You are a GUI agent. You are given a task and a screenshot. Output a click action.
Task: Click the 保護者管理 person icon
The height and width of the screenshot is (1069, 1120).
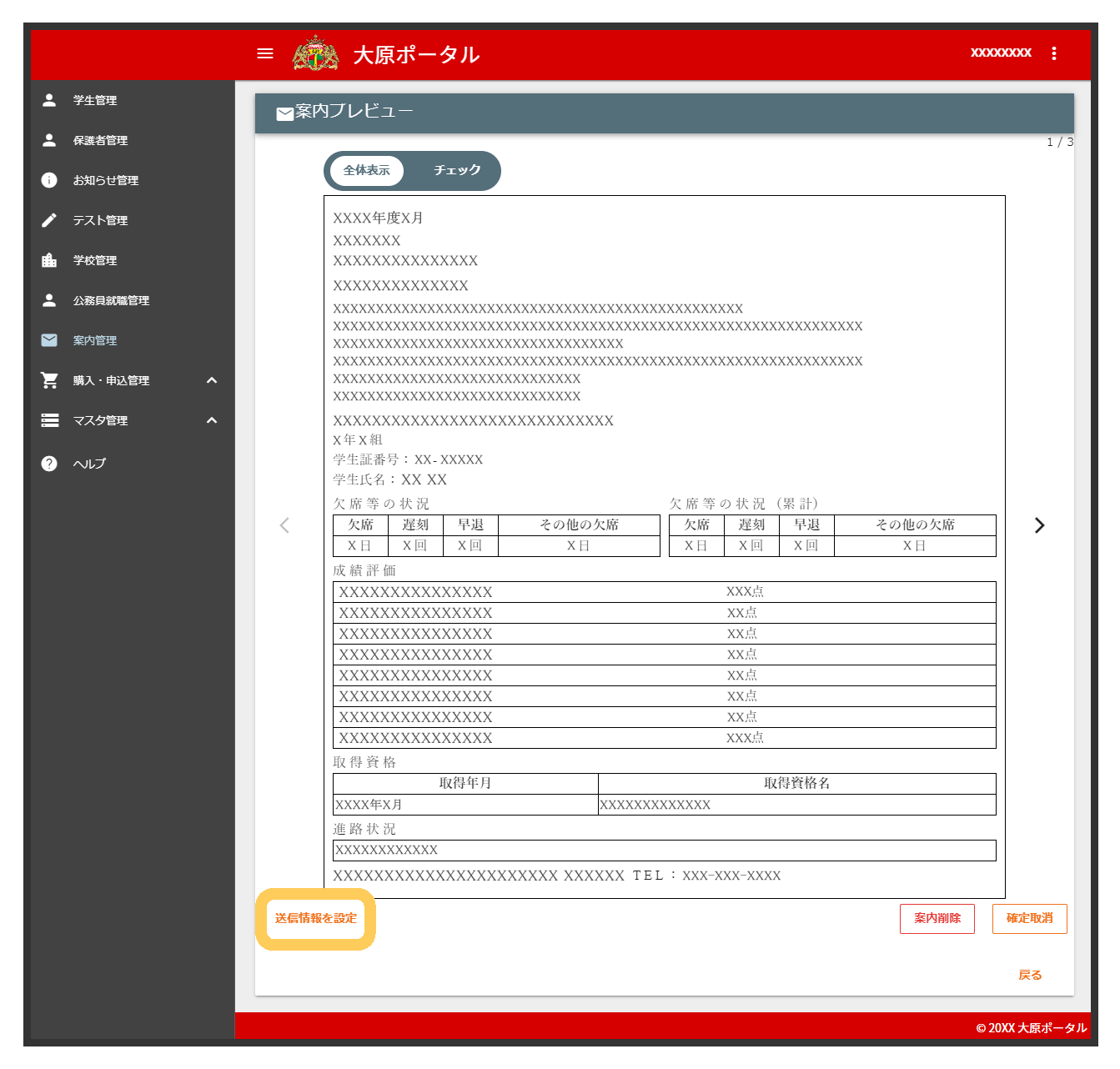coord(49,140)
